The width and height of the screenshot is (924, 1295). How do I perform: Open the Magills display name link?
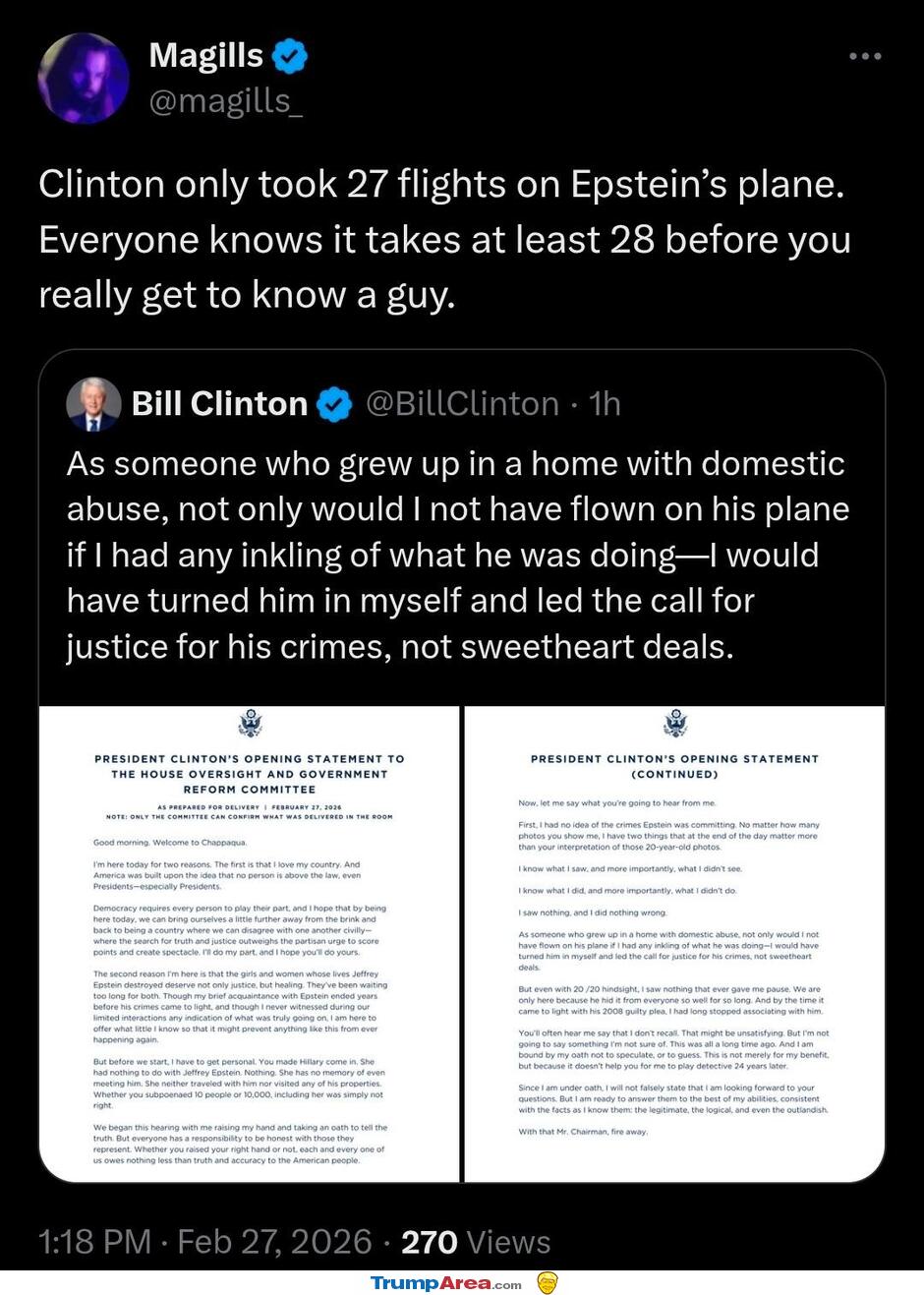[206, 56]
